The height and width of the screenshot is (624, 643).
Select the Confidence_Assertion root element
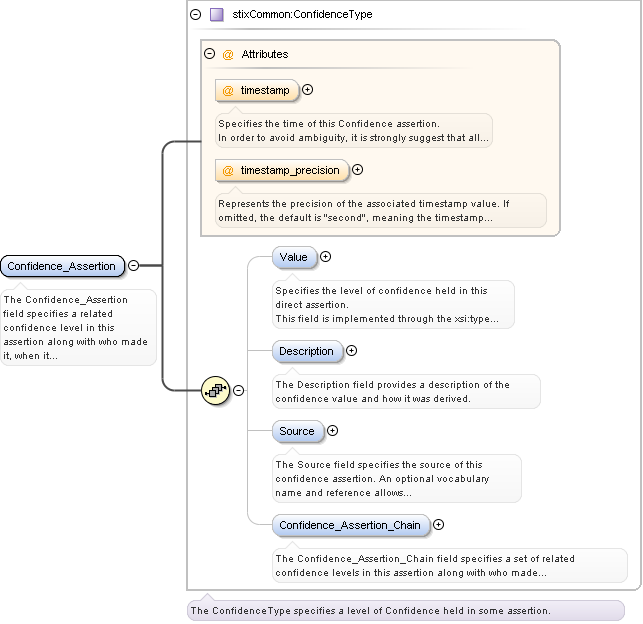click(62, 266)
